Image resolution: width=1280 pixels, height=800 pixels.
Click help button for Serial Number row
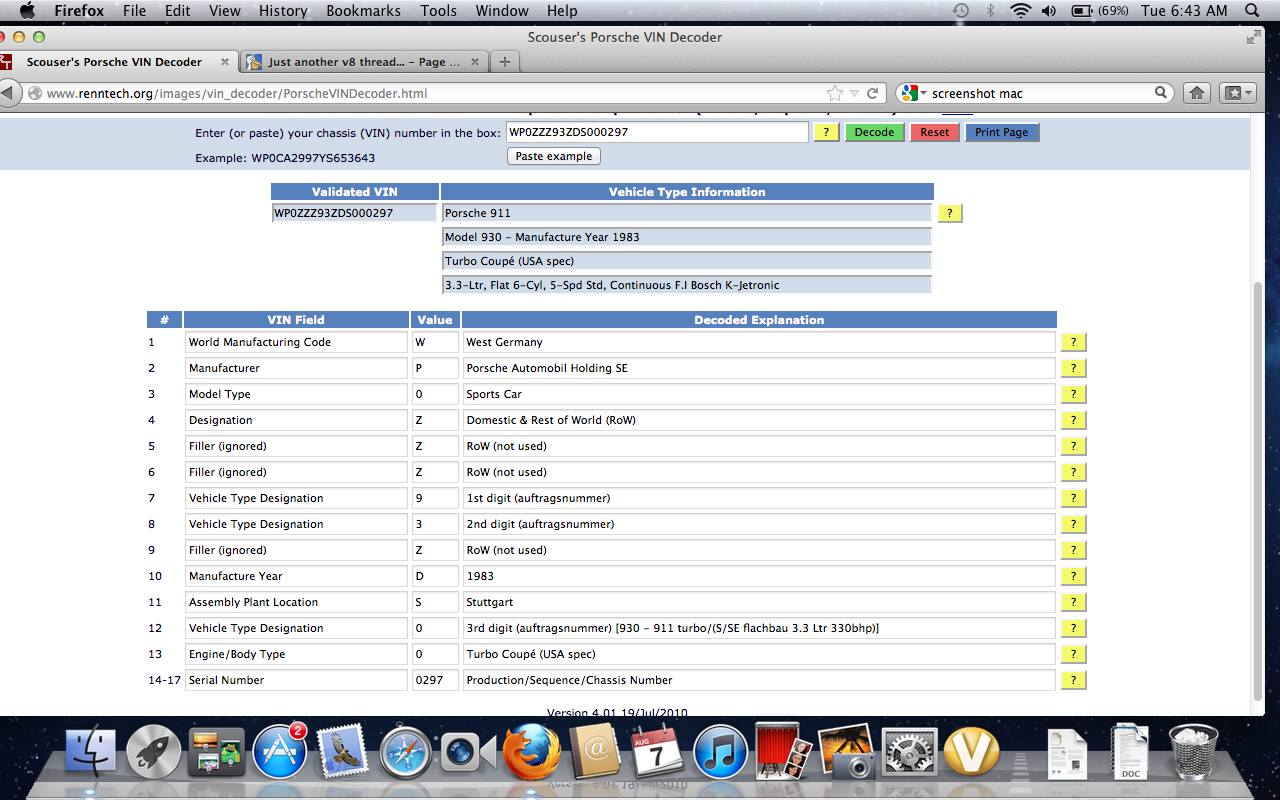click(1073, 680)
